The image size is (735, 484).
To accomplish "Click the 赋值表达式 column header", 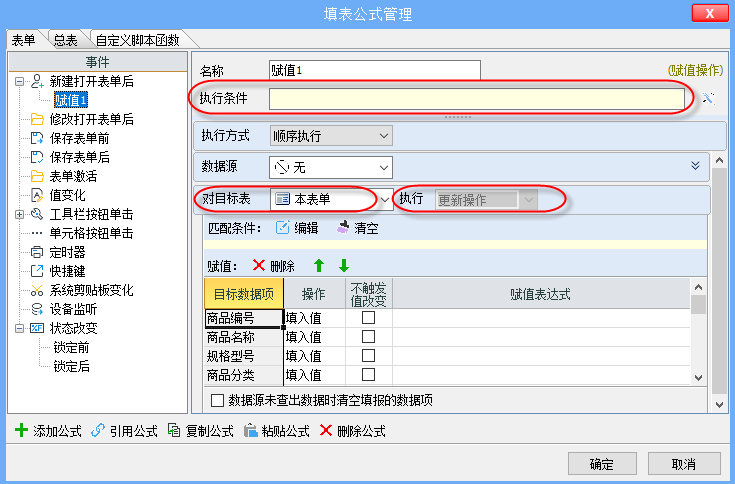I will click(x=541, y=293).
